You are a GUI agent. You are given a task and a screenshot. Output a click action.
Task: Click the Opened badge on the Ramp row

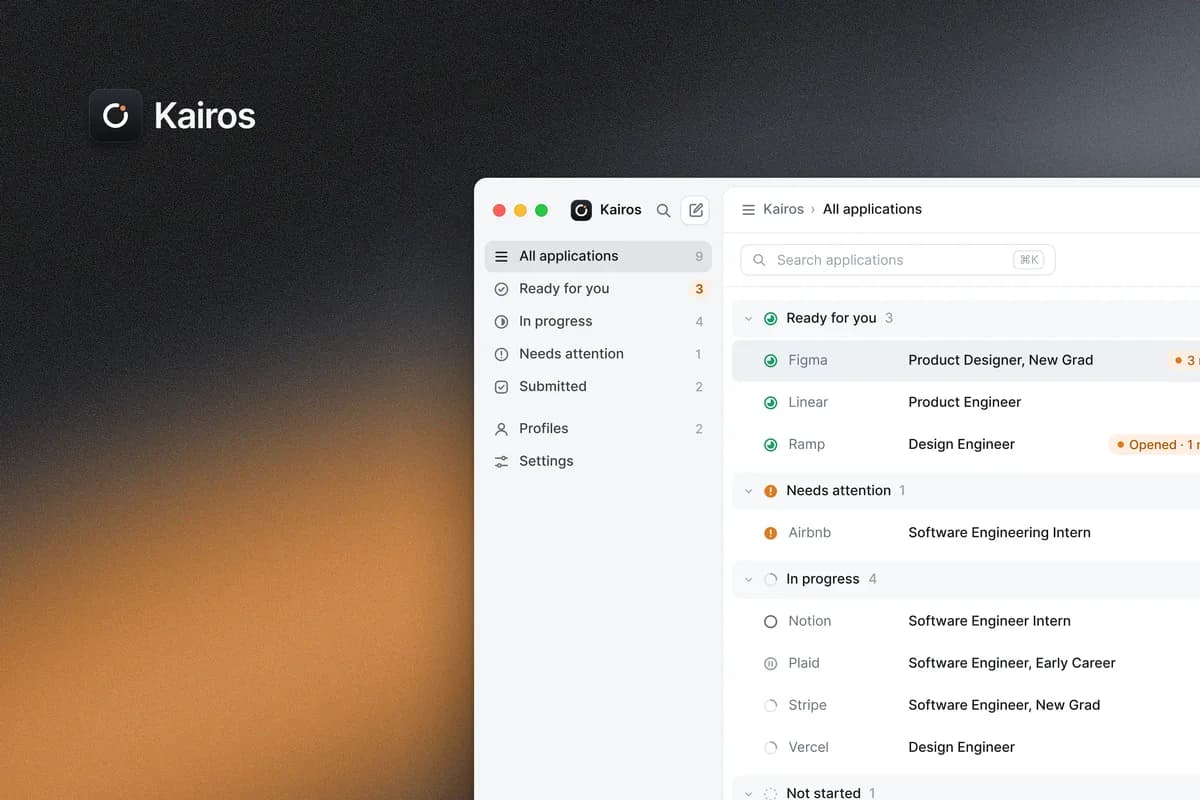pyautogui.click(x=1154, y=445)
